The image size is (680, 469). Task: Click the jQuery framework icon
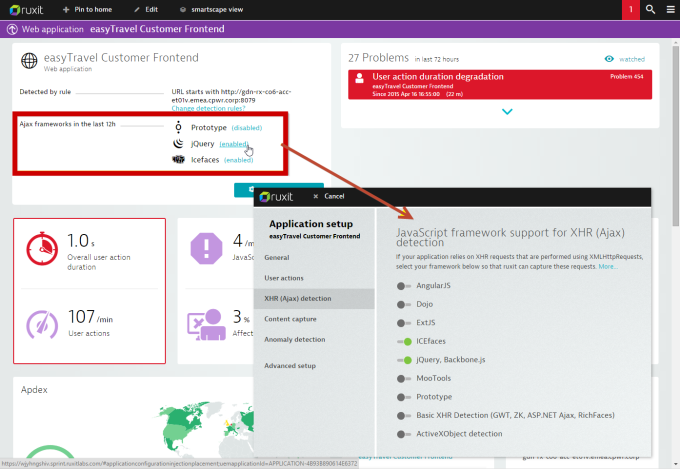tap(178, 144)
